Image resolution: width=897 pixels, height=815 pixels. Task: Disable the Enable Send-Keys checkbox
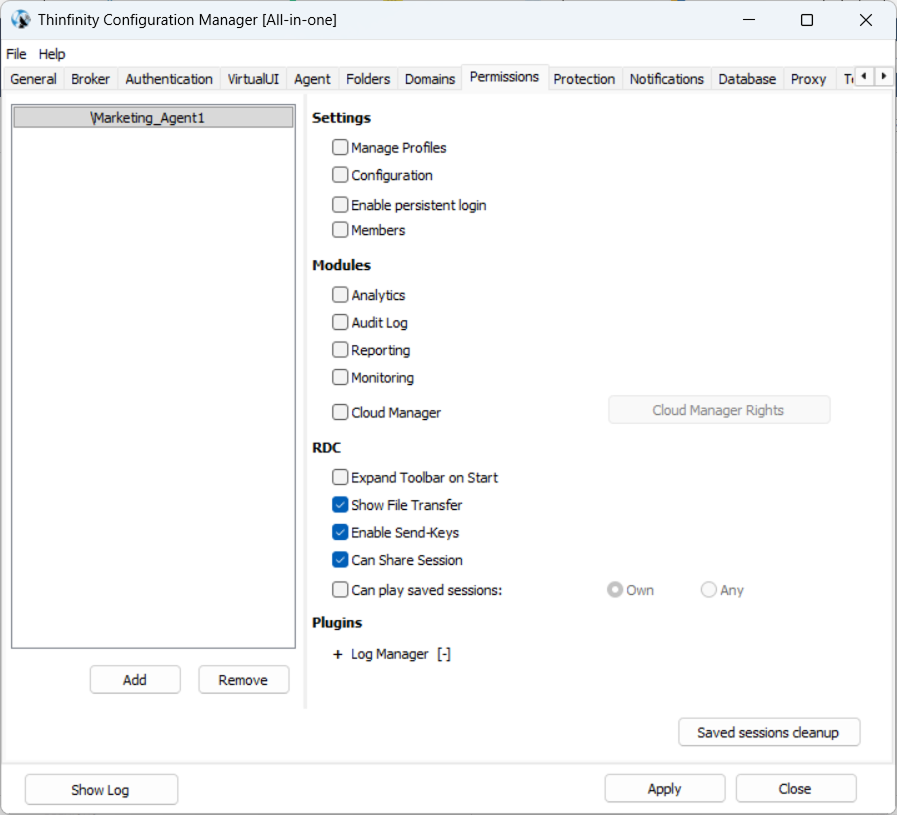click(340, 532)
